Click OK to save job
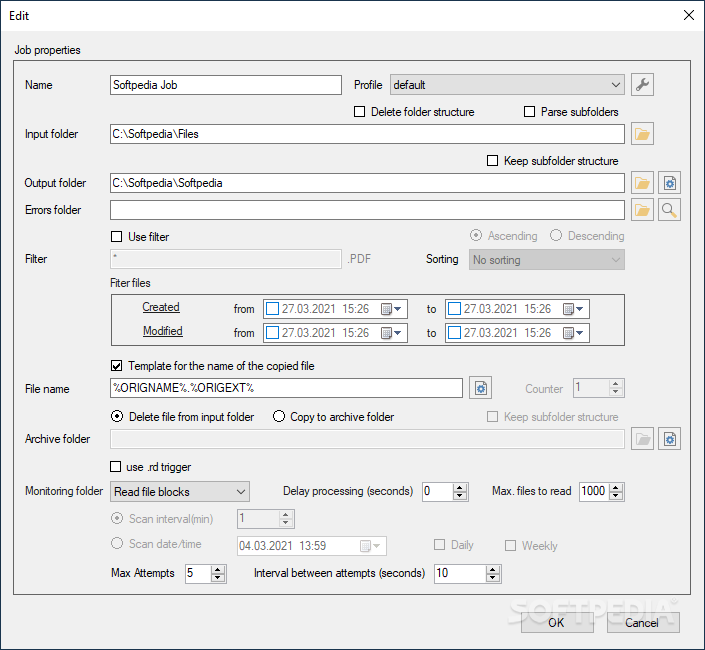Viewport: 705px width, 650px height. [557, 623]
